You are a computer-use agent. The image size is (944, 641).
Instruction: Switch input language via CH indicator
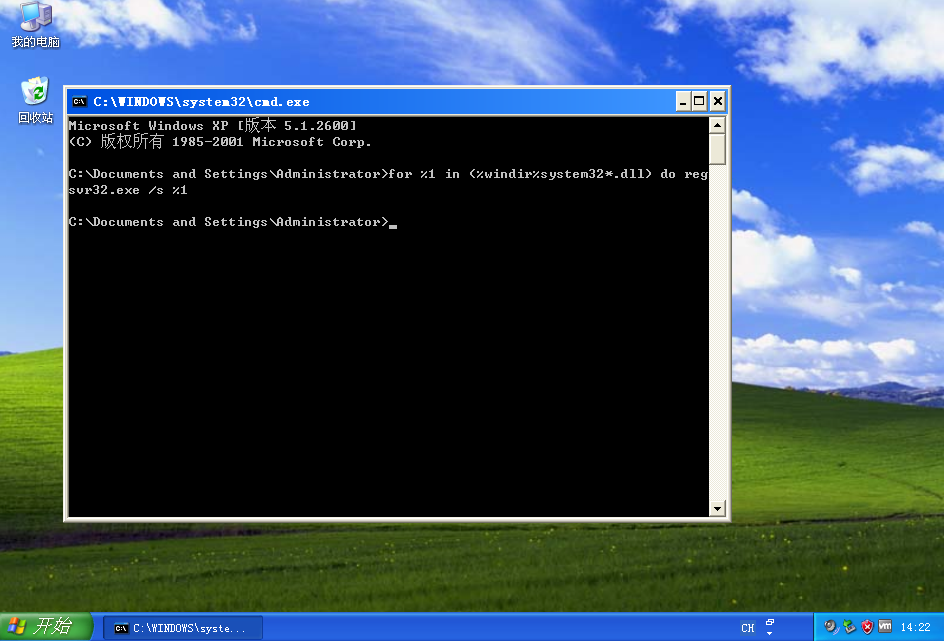click(x=748, y=628)
